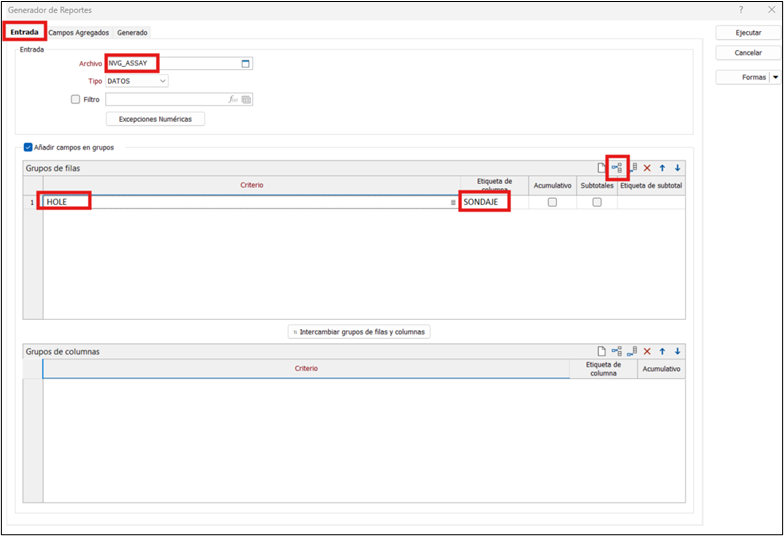Uncheck Añadir campos en grupos
Viewport: 784px width, 536px height.
[28, 147]
